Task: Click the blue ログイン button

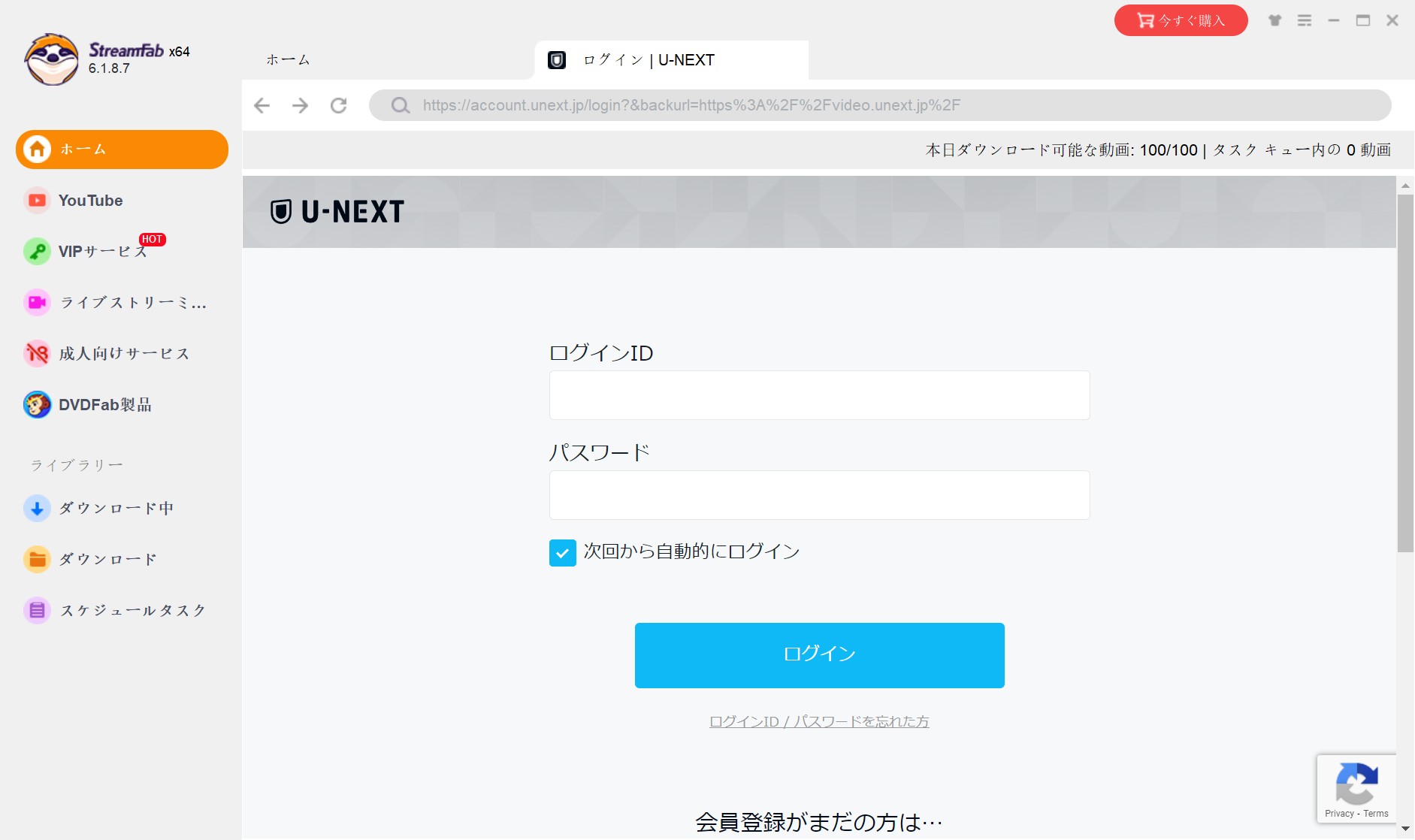Action: (819, 655)
